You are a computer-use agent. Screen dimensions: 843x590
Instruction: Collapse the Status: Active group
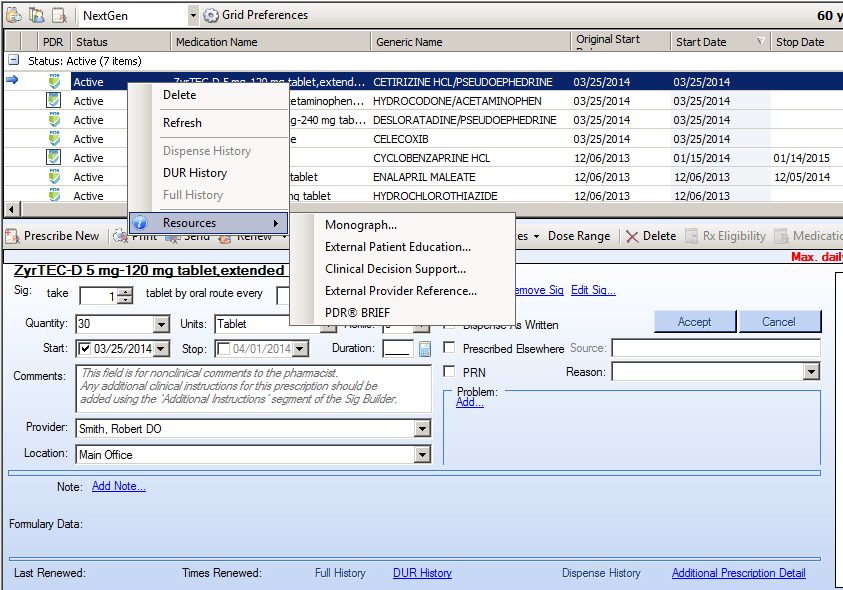pyautogui.click(x=13, y=61)
